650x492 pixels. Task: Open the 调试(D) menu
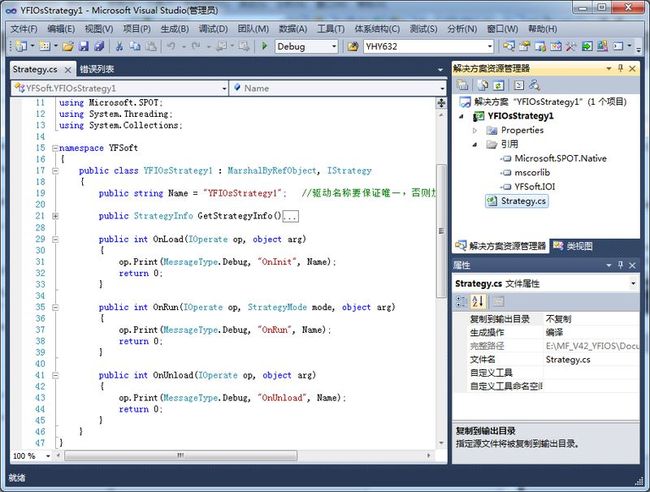click(213, 29)
